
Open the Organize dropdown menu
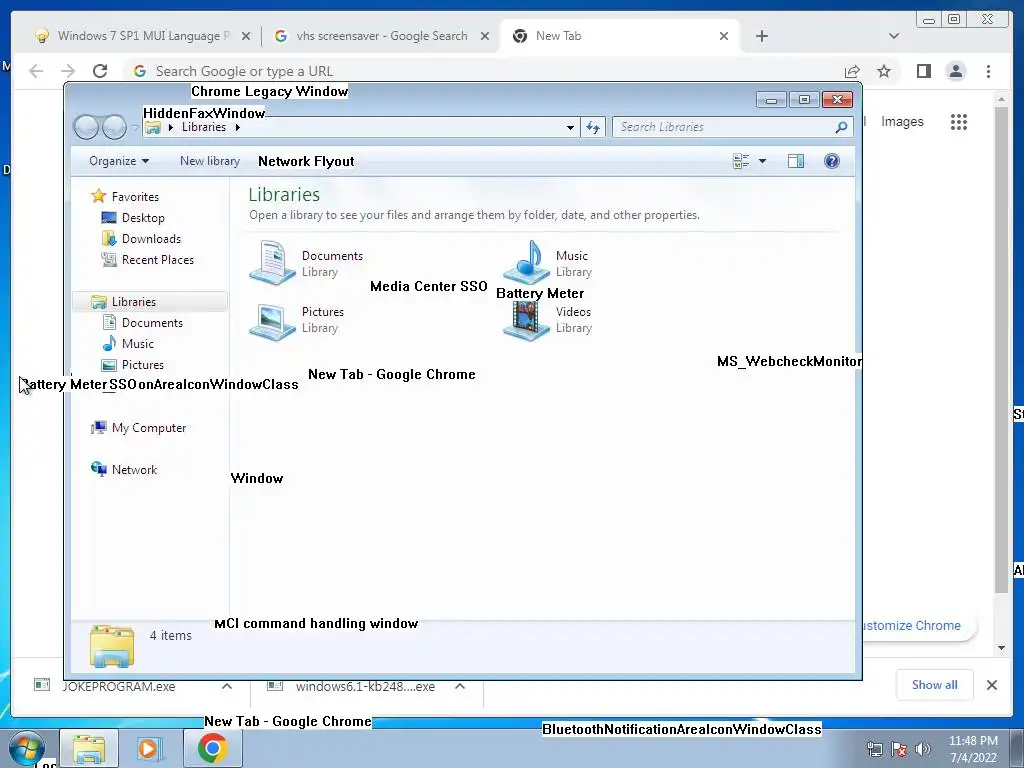[x=119, y=161]
